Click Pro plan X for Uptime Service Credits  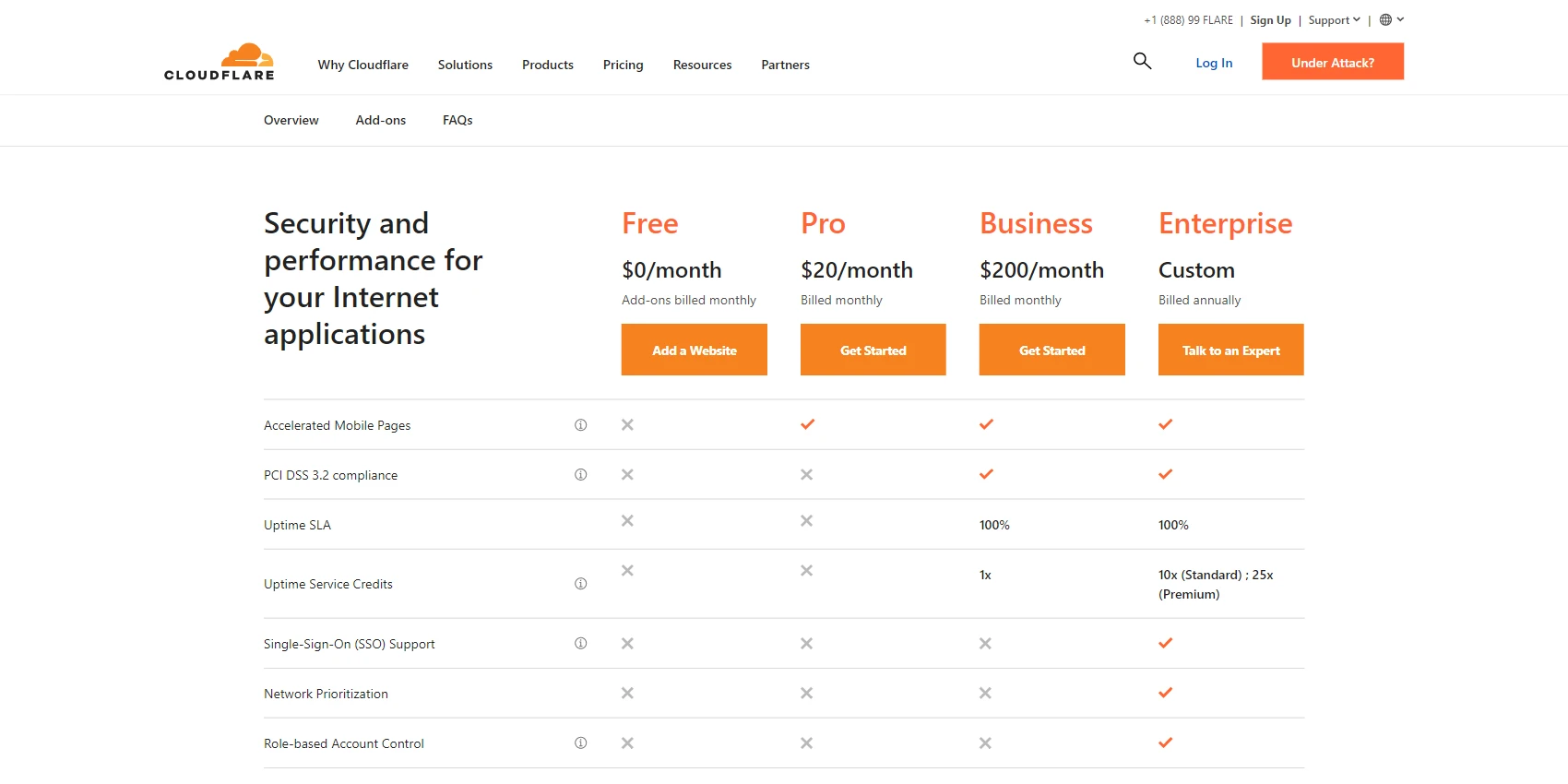(806, 571)
